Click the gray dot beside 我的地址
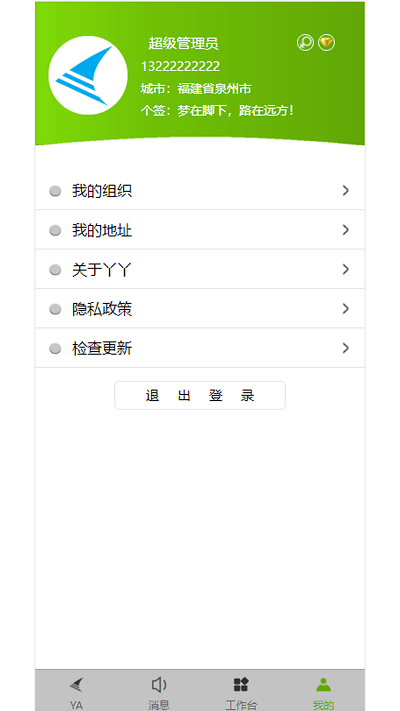 55,231
